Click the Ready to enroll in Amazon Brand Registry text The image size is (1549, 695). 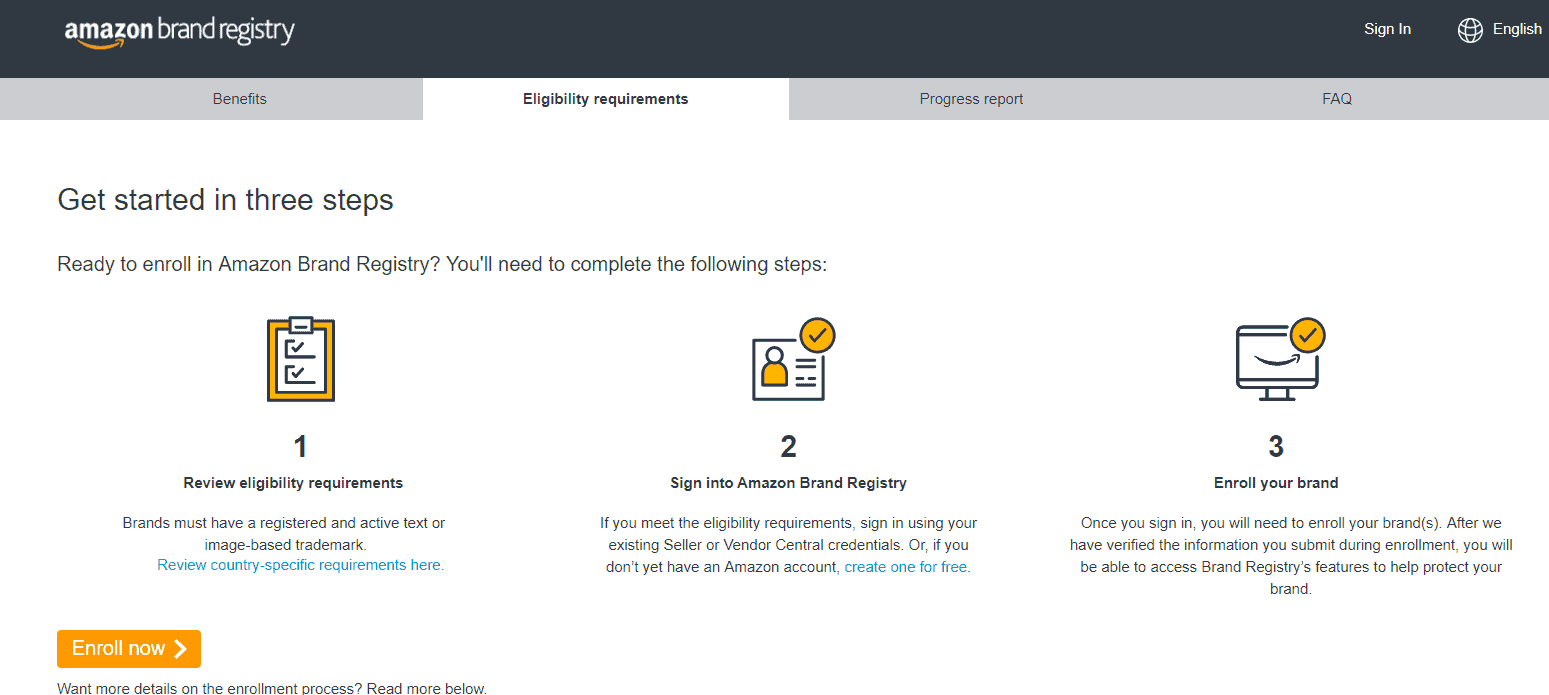tap(442, 265)
